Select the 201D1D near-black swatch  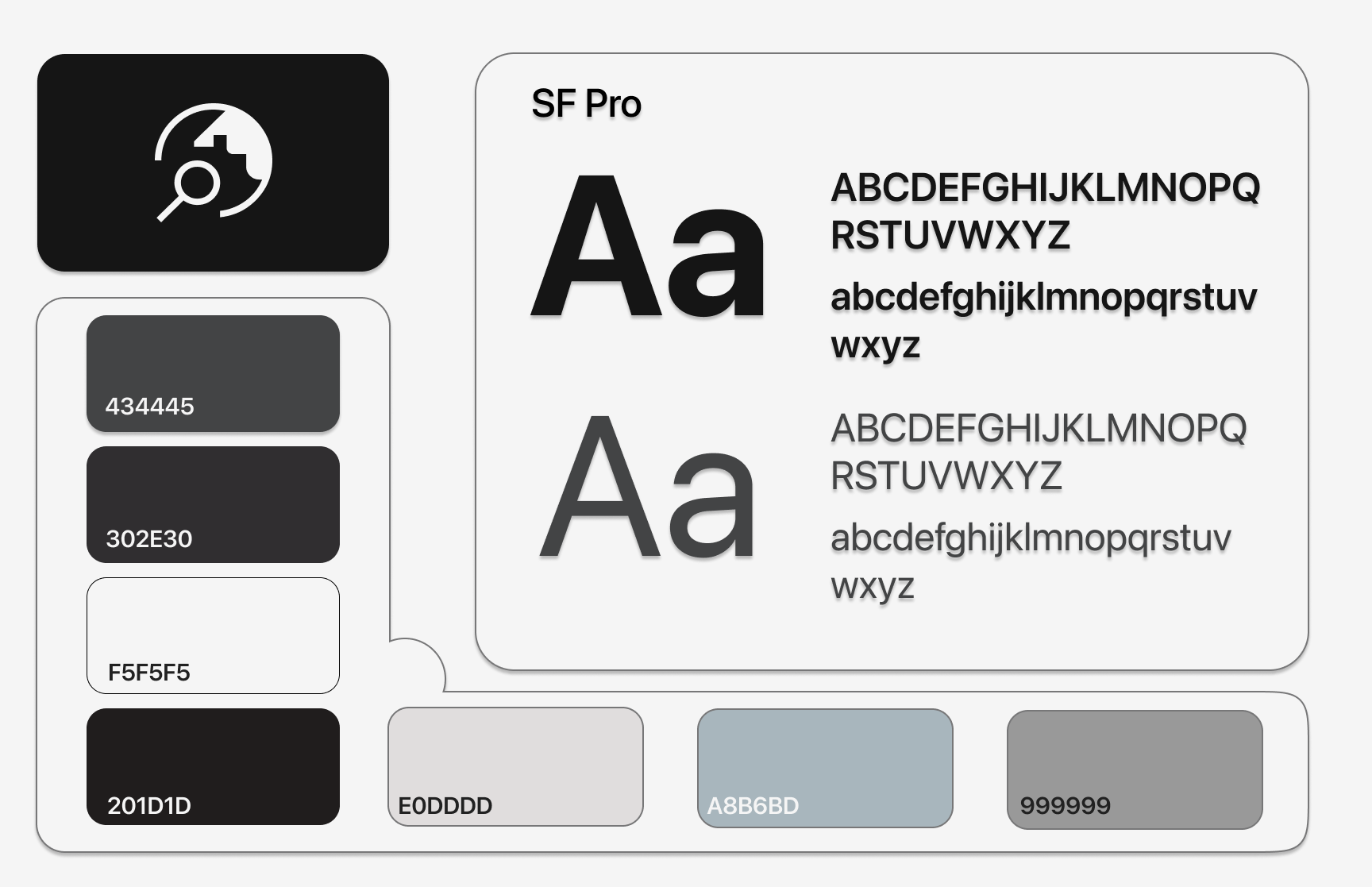213,766
